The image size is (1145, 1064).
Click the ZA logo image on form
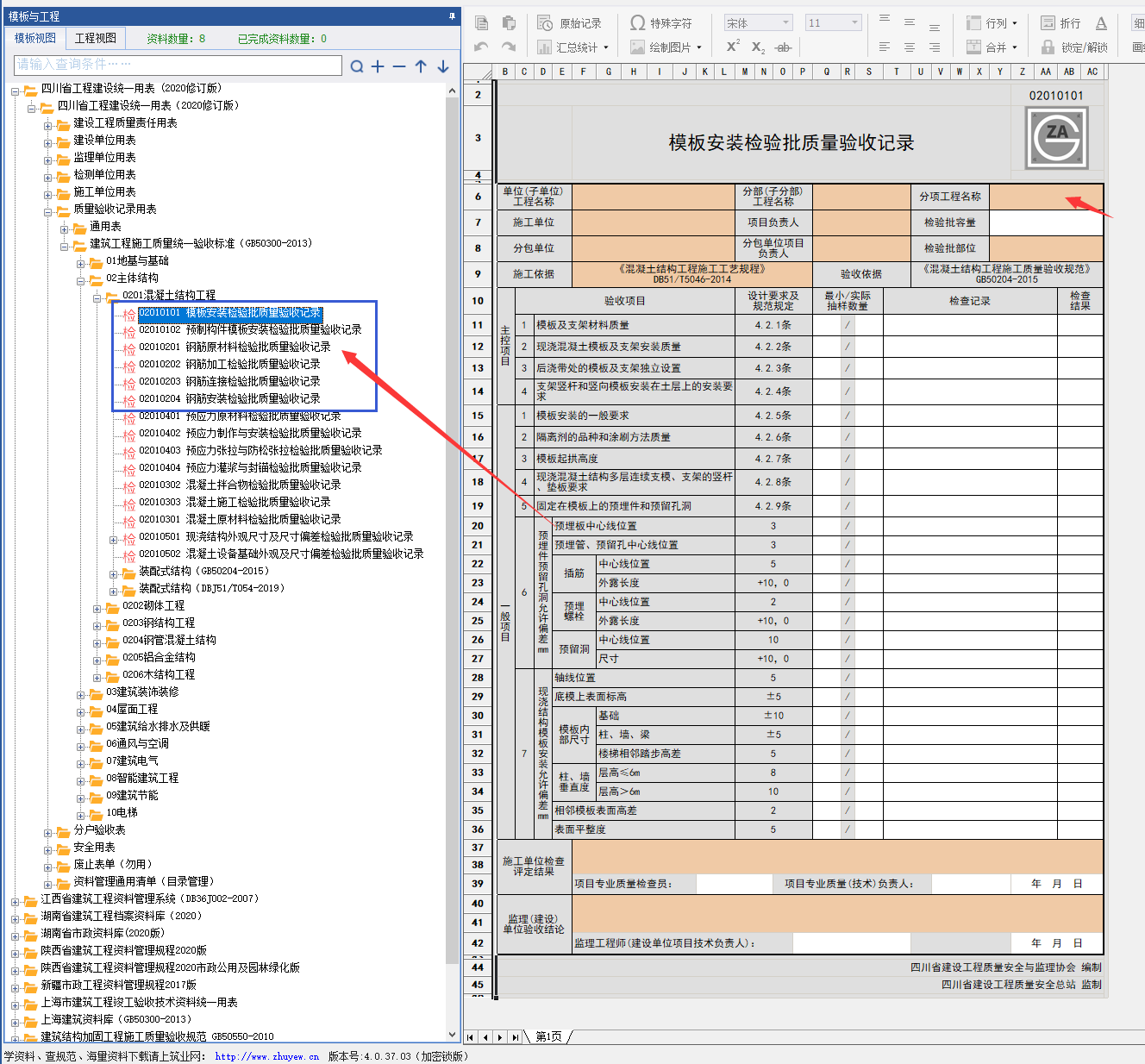click(1056, 138)
